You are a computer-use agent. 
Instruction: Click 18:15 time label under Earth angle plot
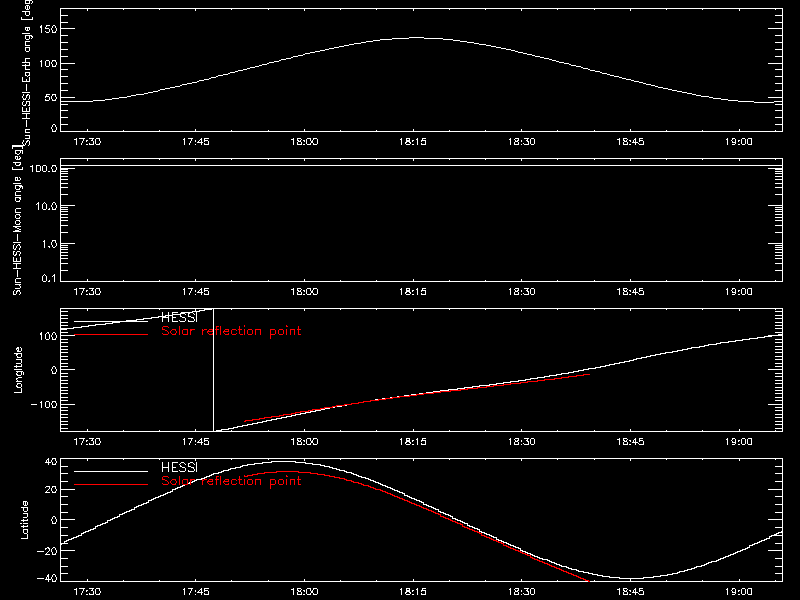[x=413, y=142]
